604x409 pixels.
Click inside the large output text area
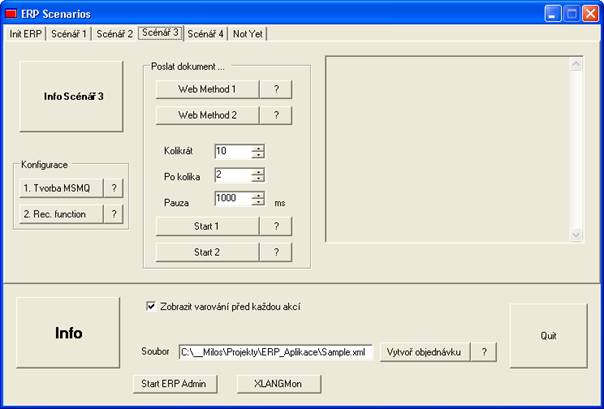pos(448,149)
